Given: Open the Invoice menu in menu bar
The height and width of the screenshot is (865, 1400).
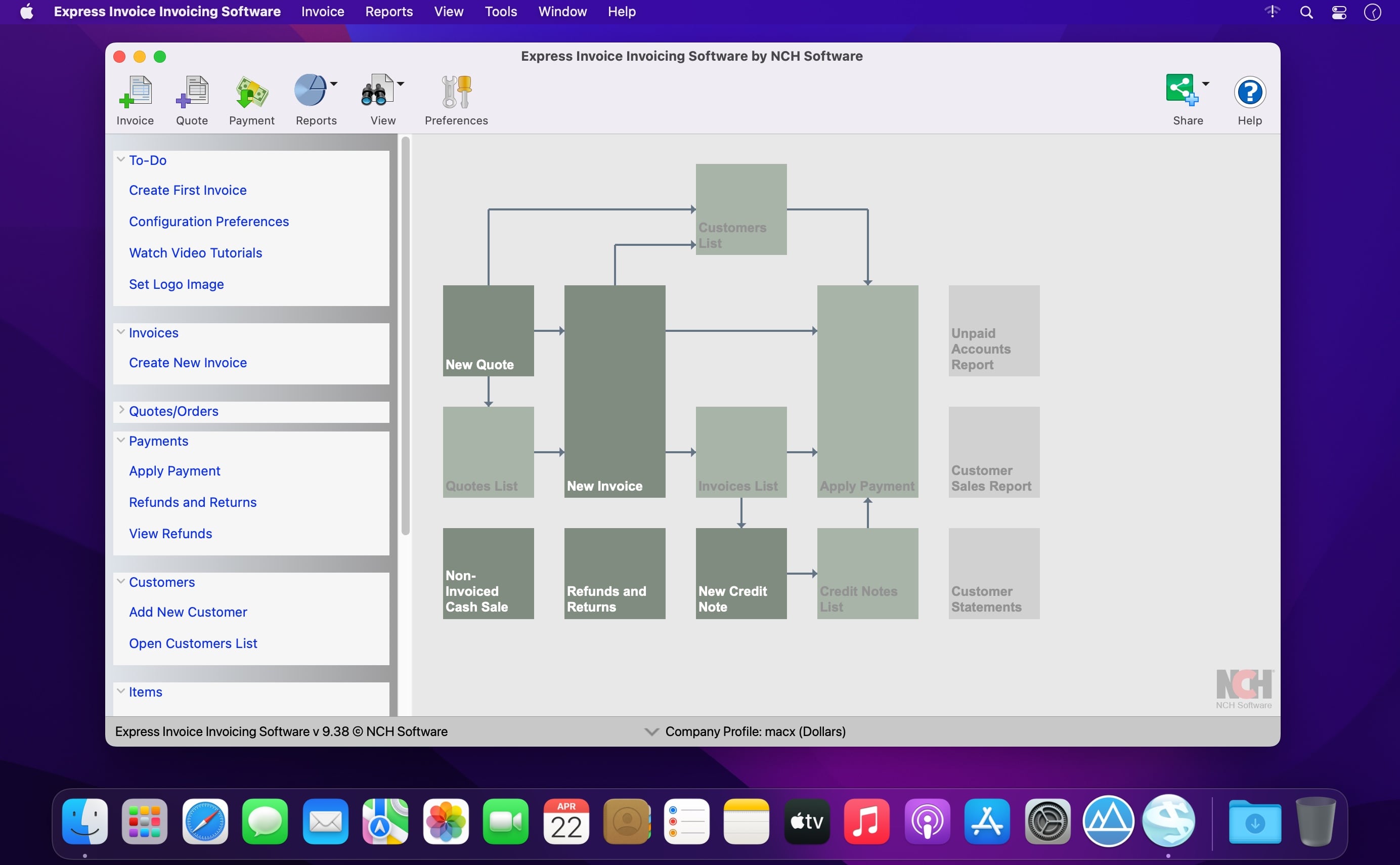Looking at the screenshot, I should (x=323, y=12).
